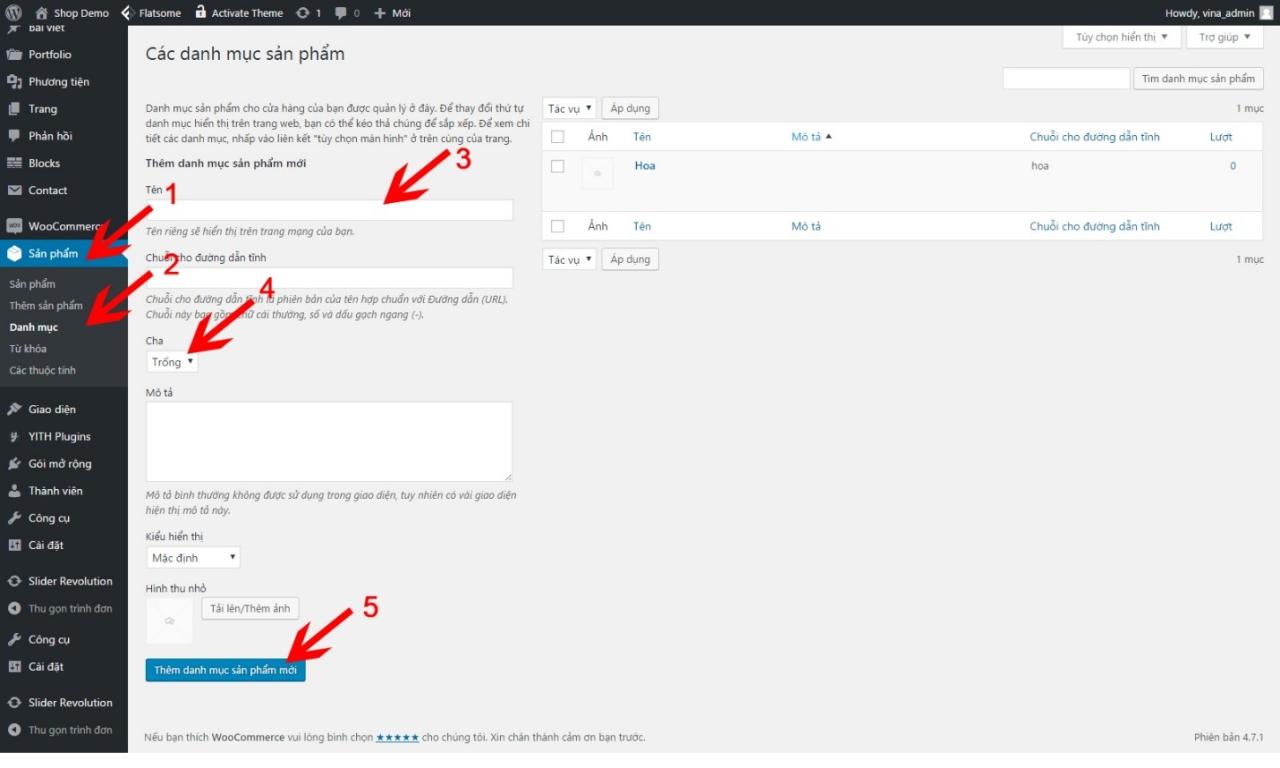Click the WordPress logo icon

click(x=13, y=13)
